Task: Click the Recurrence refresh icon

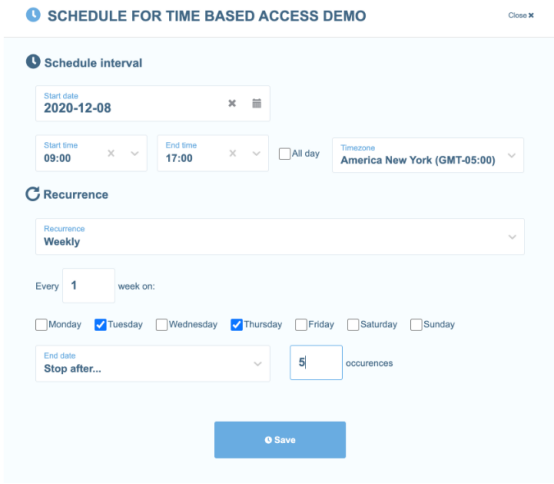Action: click(x=33, y=194)
